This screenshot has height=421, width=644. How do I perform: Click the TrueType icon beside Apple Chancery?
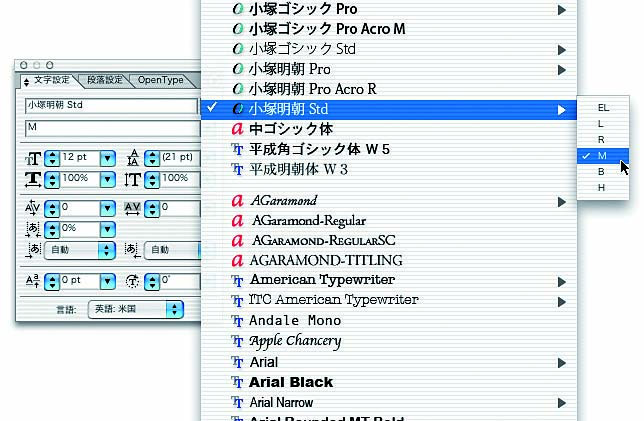click(x=237, y=341)
